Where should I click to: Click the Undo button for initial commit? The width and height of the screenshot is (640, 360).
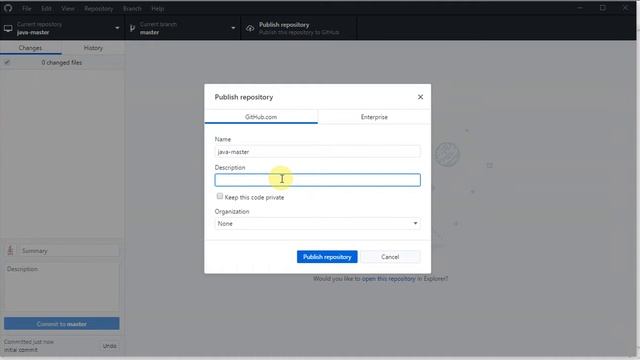[x=109, y=346]
